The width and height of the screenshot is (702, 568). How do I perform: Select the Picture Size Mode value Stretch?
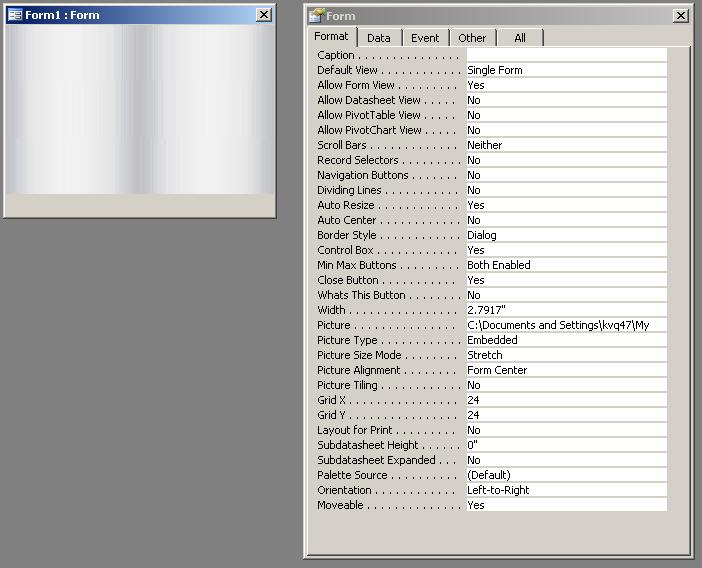tap(566, 355)
